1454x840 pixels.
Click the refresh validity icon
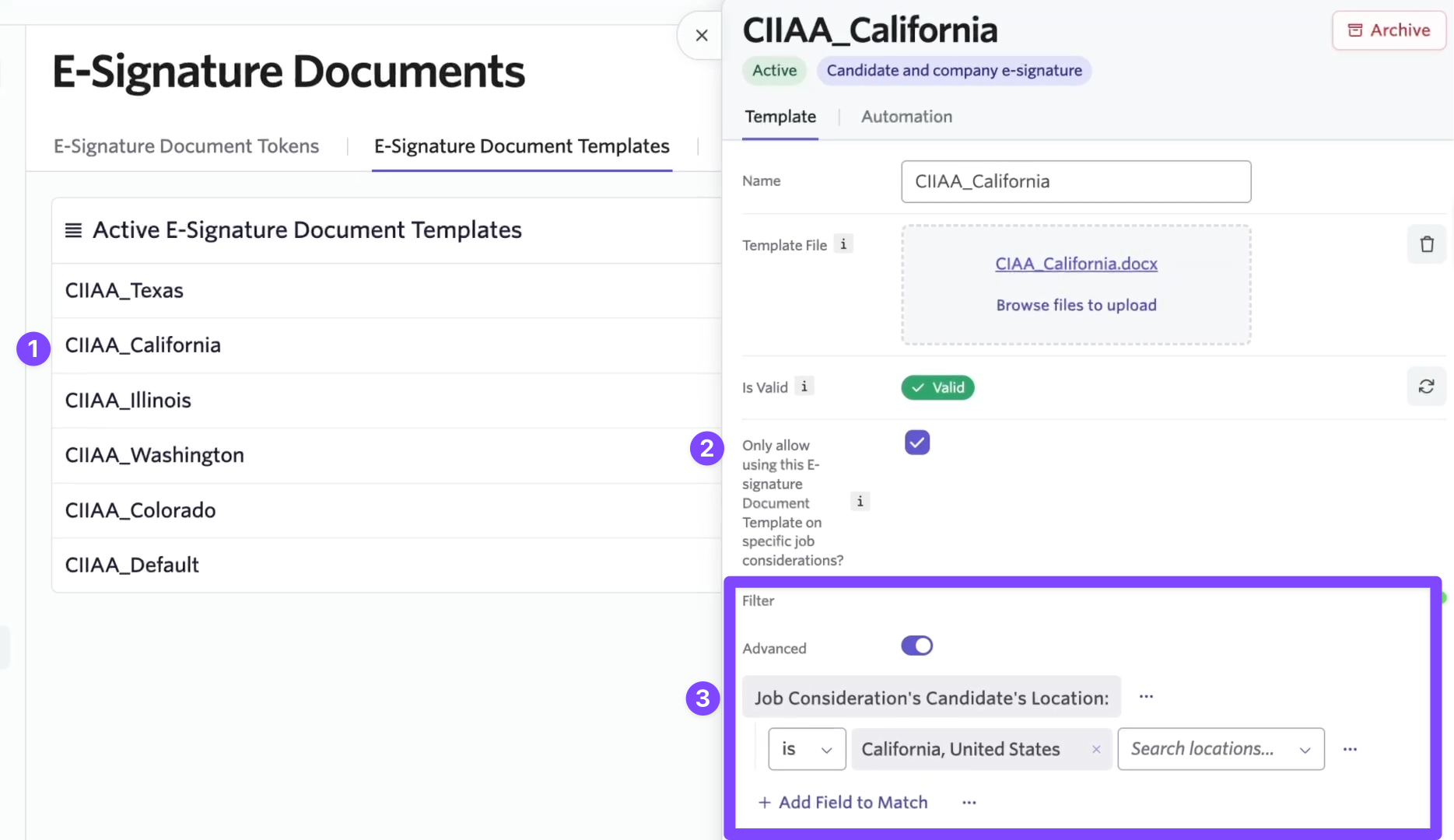(x=1426, y=387)
